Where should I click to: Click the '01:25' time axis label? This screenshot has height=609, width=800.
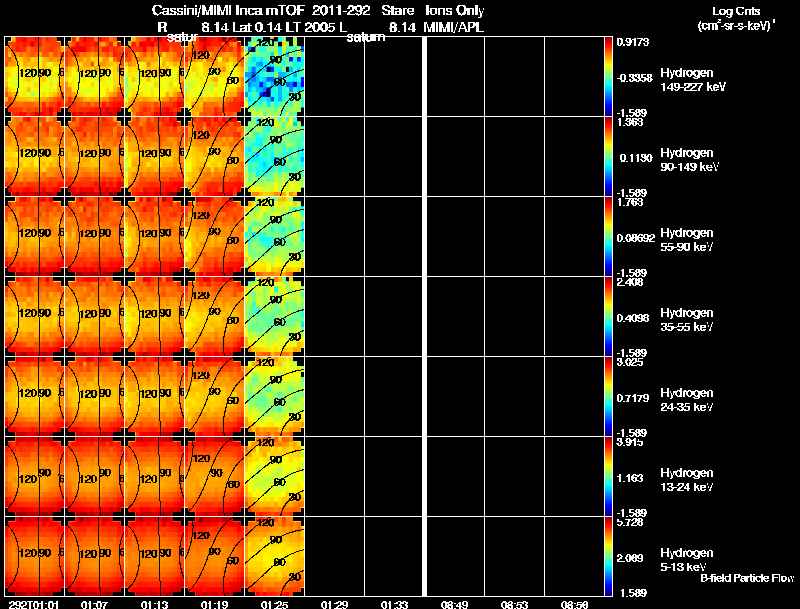pos(274,604)
